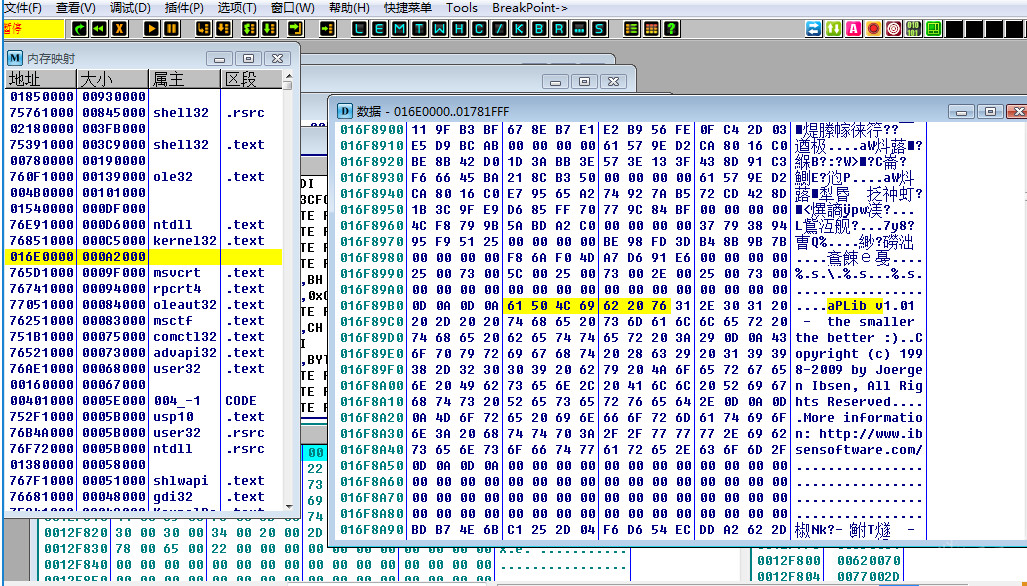Open Handles window with H icon
The height and width of the screenshot is (586, 1027).
tap(459, 29)
